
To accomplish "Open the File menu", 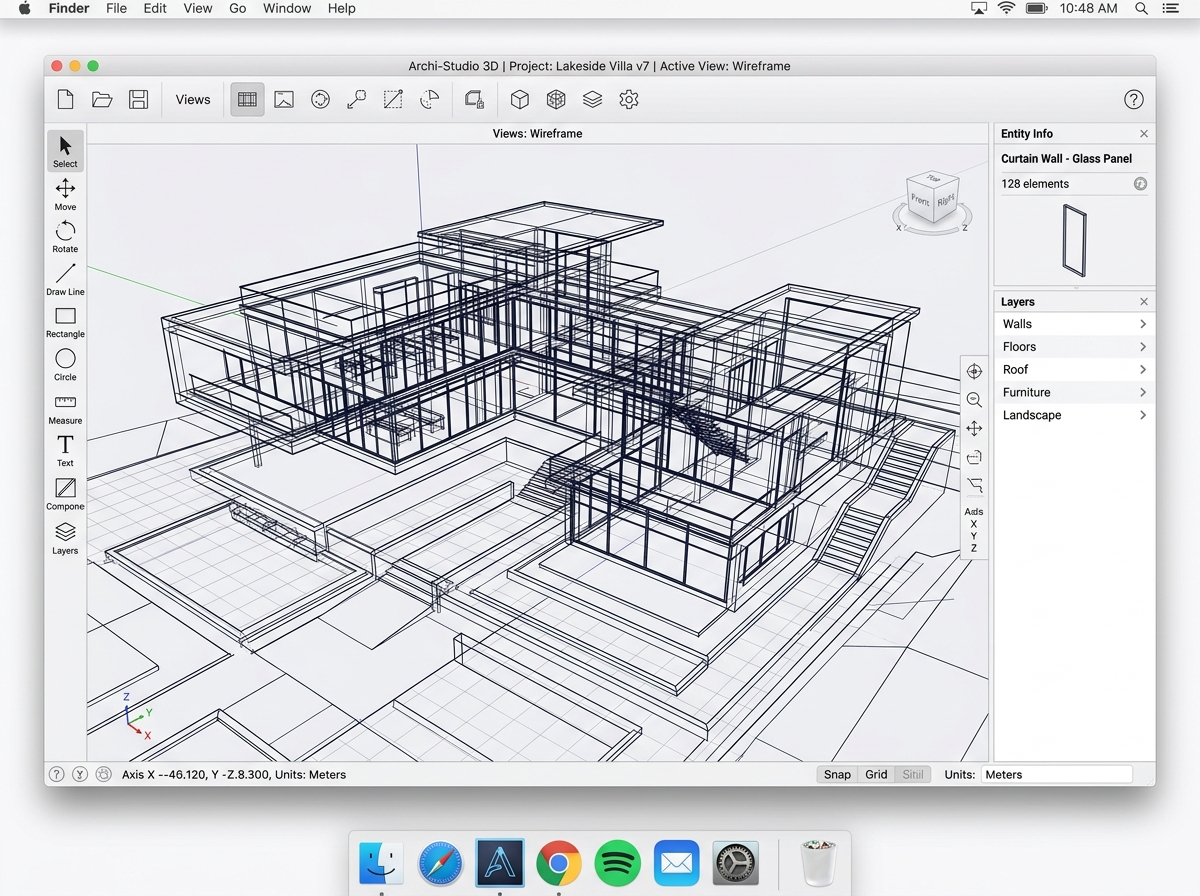I will tap(116, 8).
